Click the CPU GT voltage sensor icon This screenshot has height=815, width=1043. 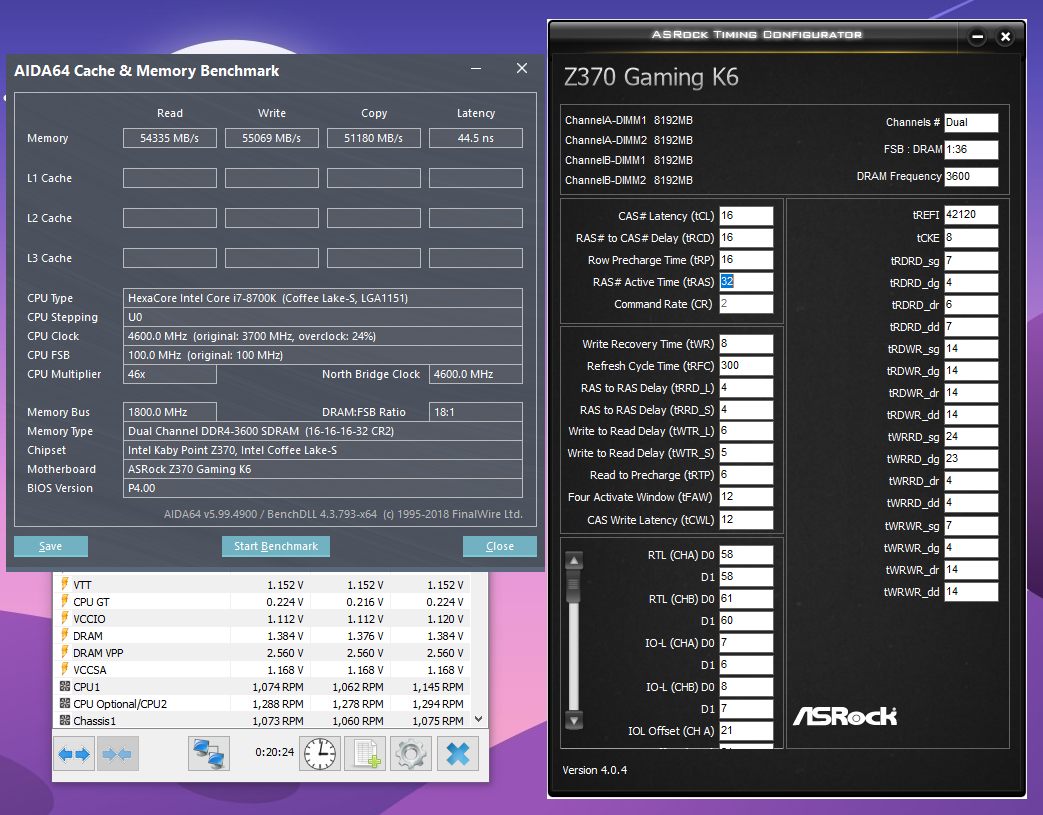pyautogui.click(x=65, y=601)
